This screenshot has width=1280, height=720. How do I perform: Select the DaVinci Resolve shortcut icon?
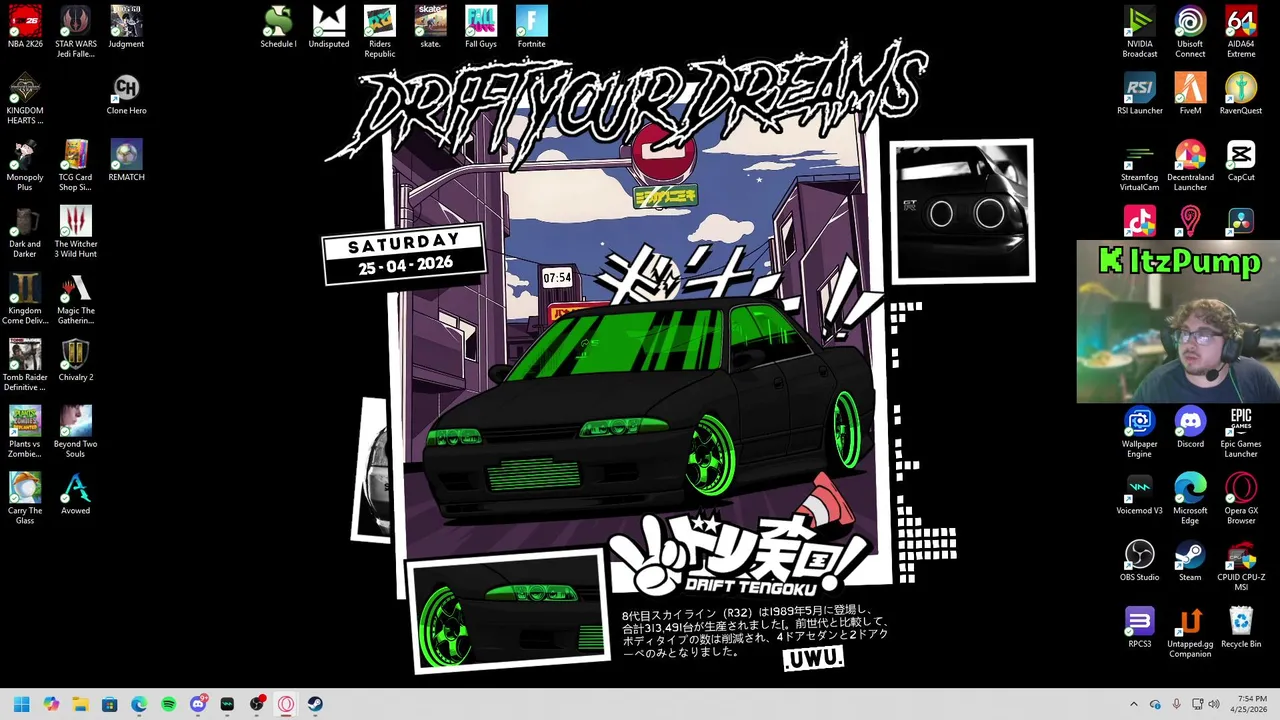tap(1241, 221)
